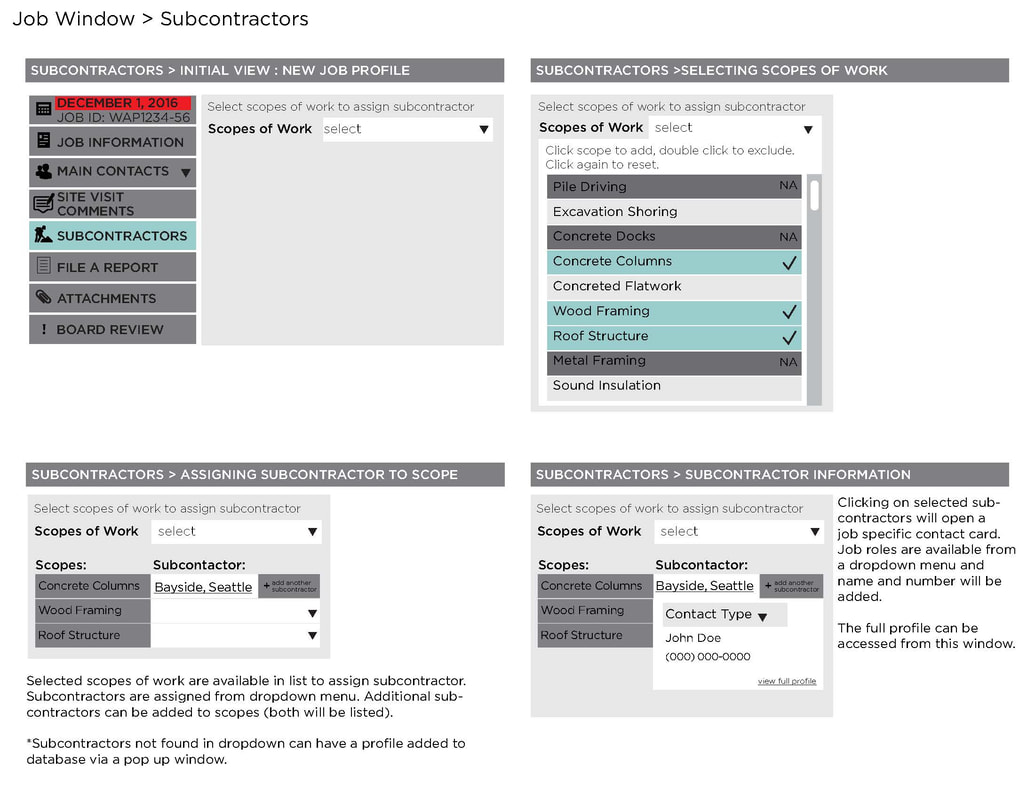Click the calendar icon beside the job date
Image resolution: width=1035 pixels, height=800 pixels.
tap(43, 110)
